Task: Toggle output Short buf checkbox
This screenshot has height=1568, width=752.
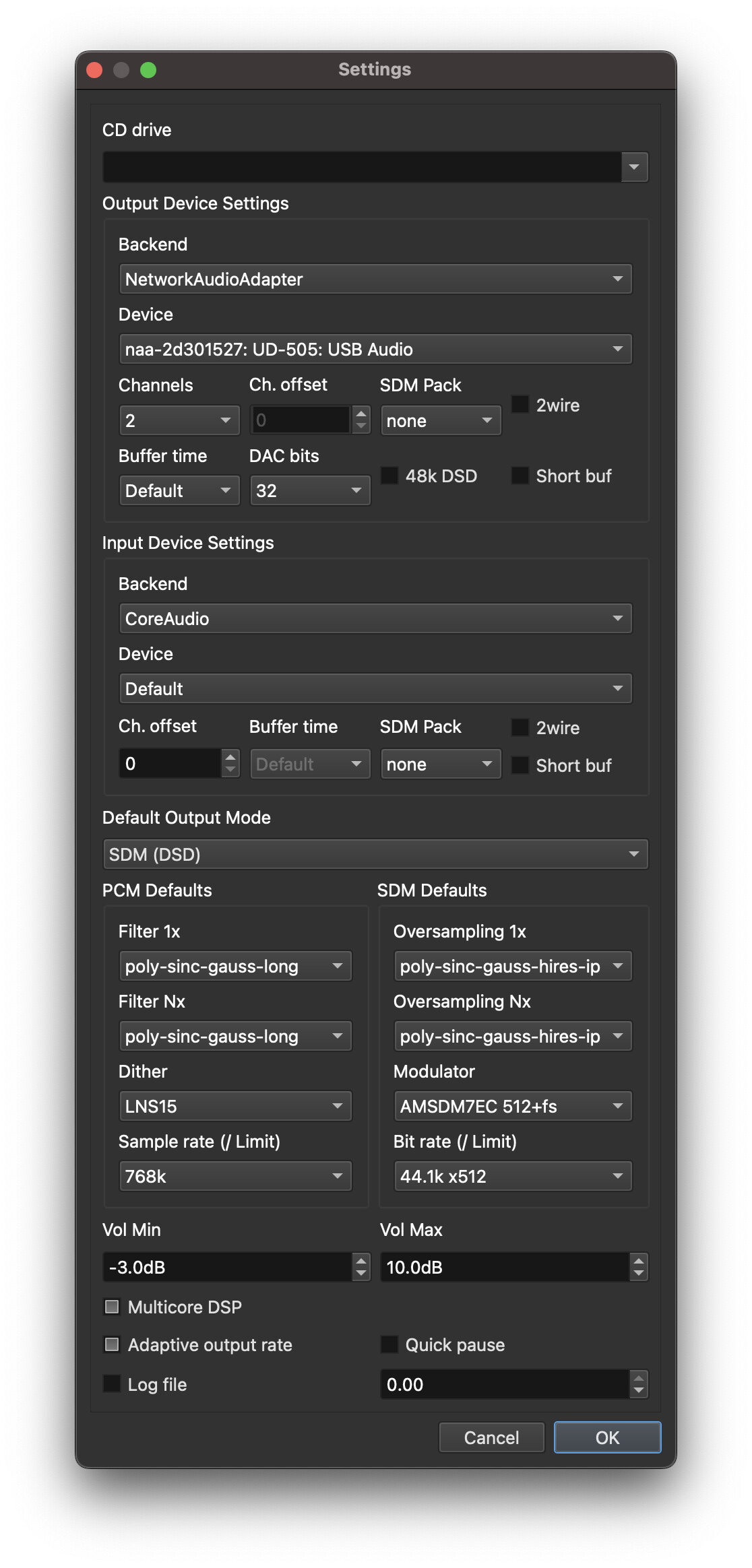Action: 520,476
